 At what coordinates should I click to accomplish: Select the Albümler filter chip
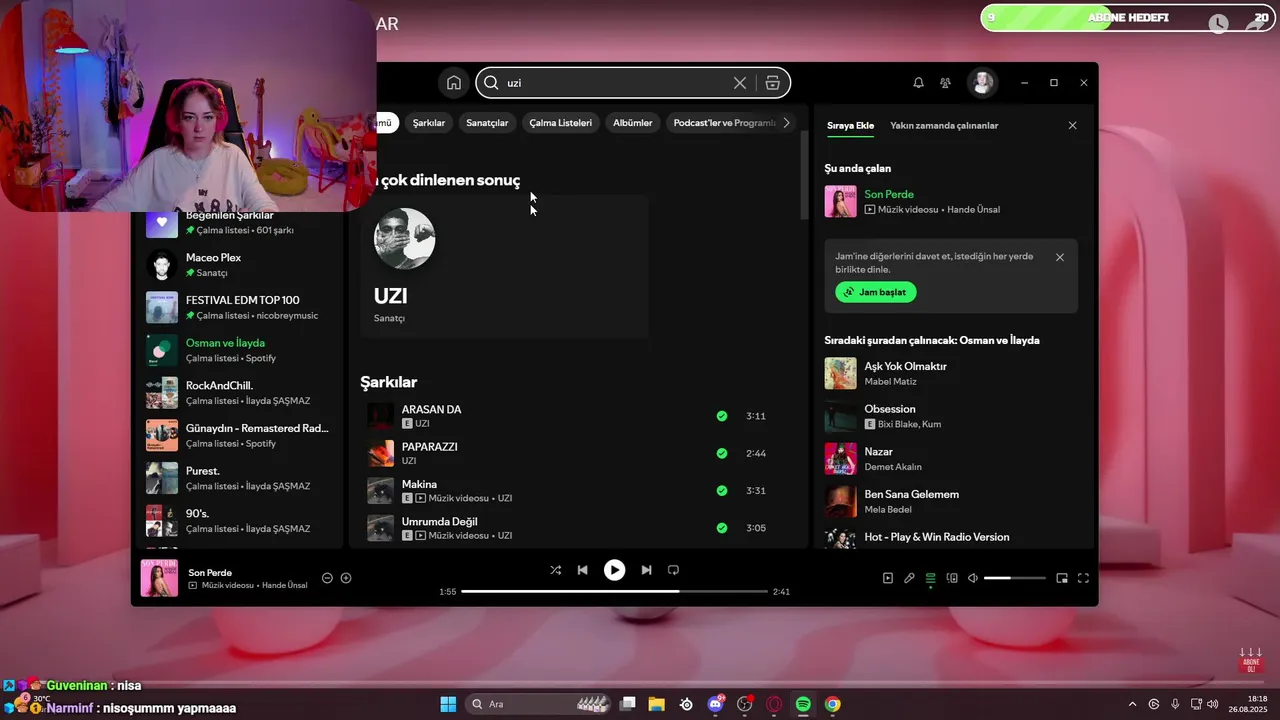633,123
